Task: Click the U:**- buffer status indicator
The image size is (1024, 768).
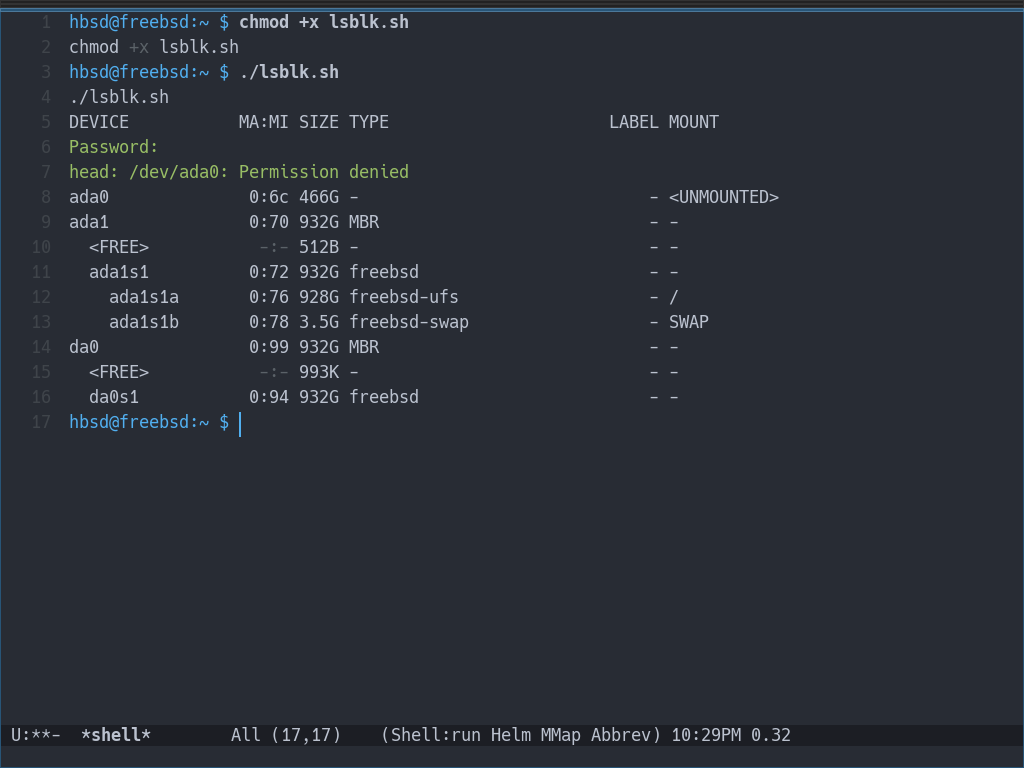Action: [x=35, y=735]
